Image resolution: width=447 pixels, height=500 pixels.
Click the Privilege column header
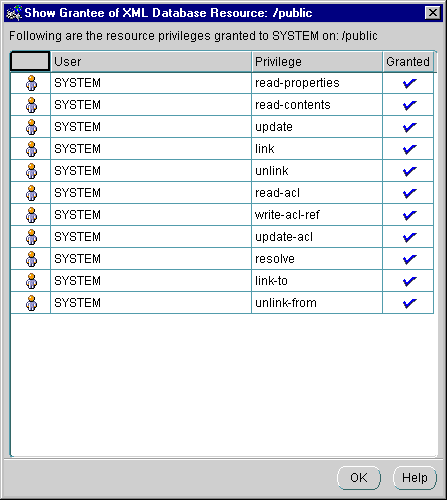(317, 62)
